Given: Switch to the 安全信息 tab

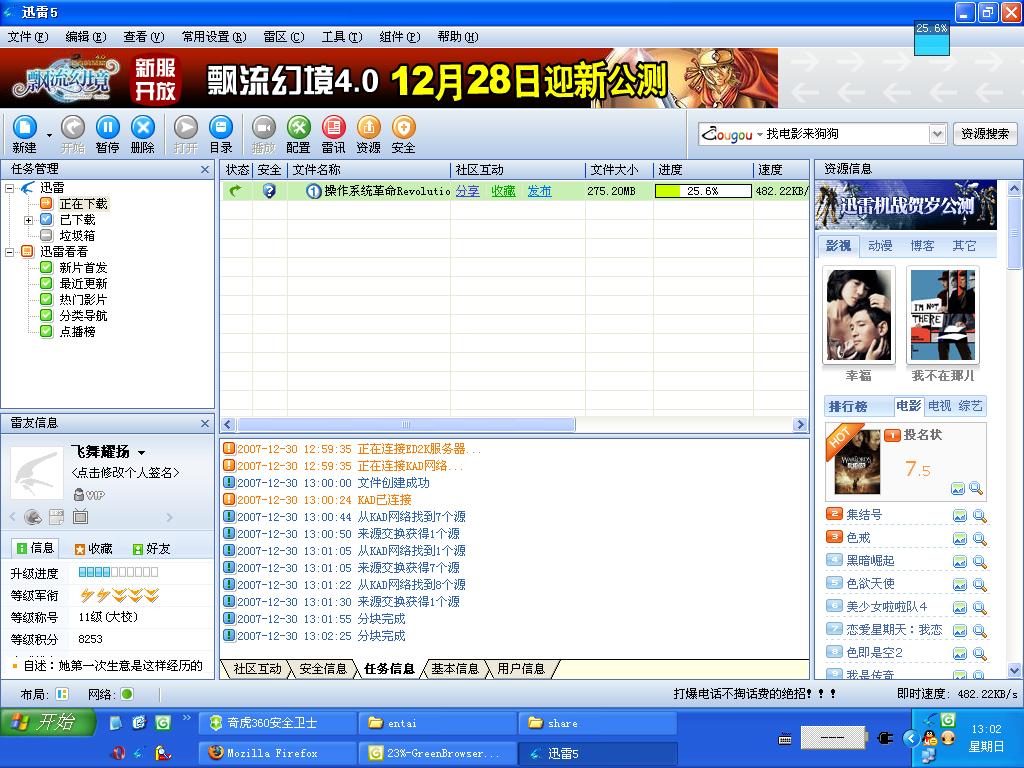Looking at the screenshot, I should (x=323, y=669).
